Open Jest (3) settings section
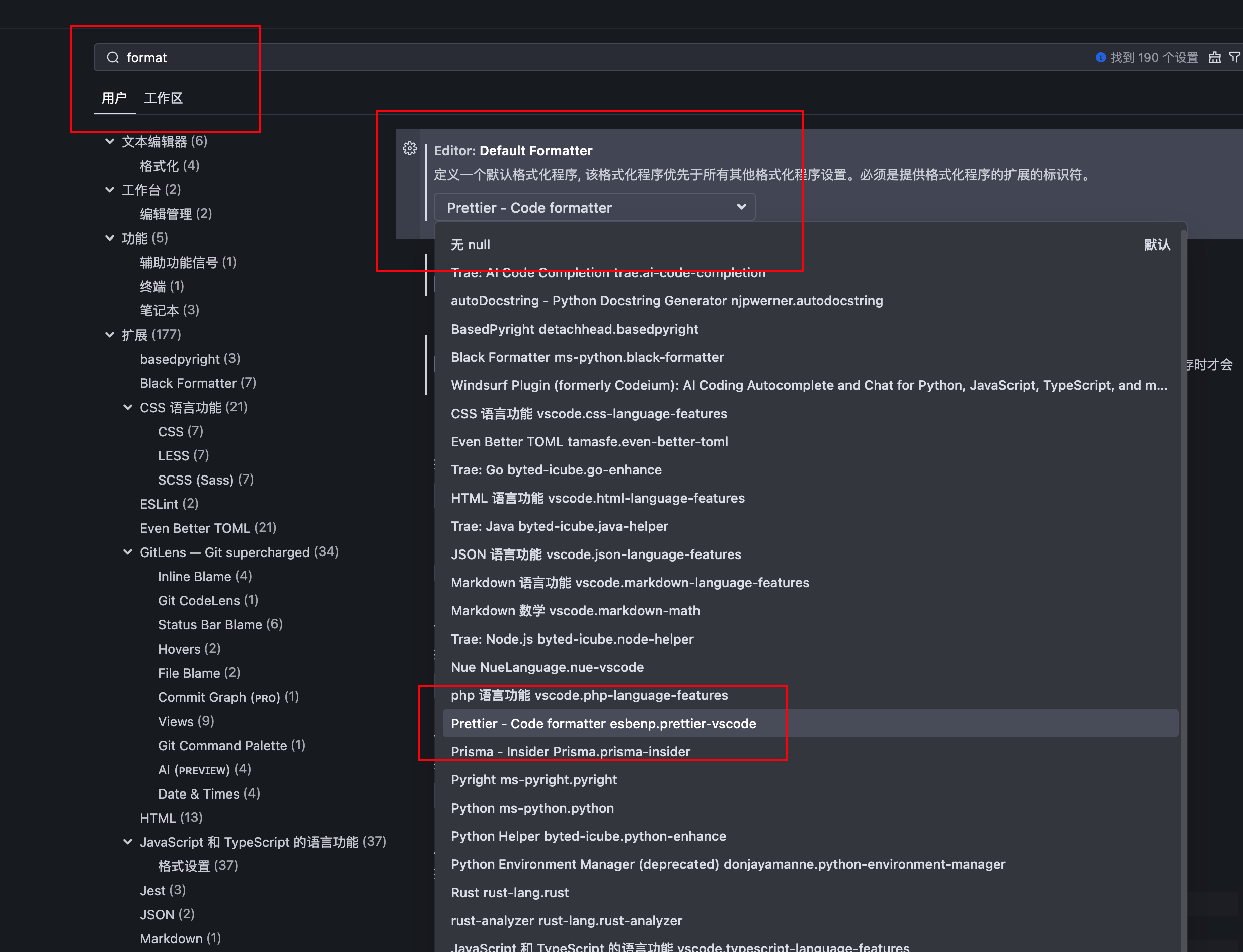The image size is (1243, 952). click(163, 890)
